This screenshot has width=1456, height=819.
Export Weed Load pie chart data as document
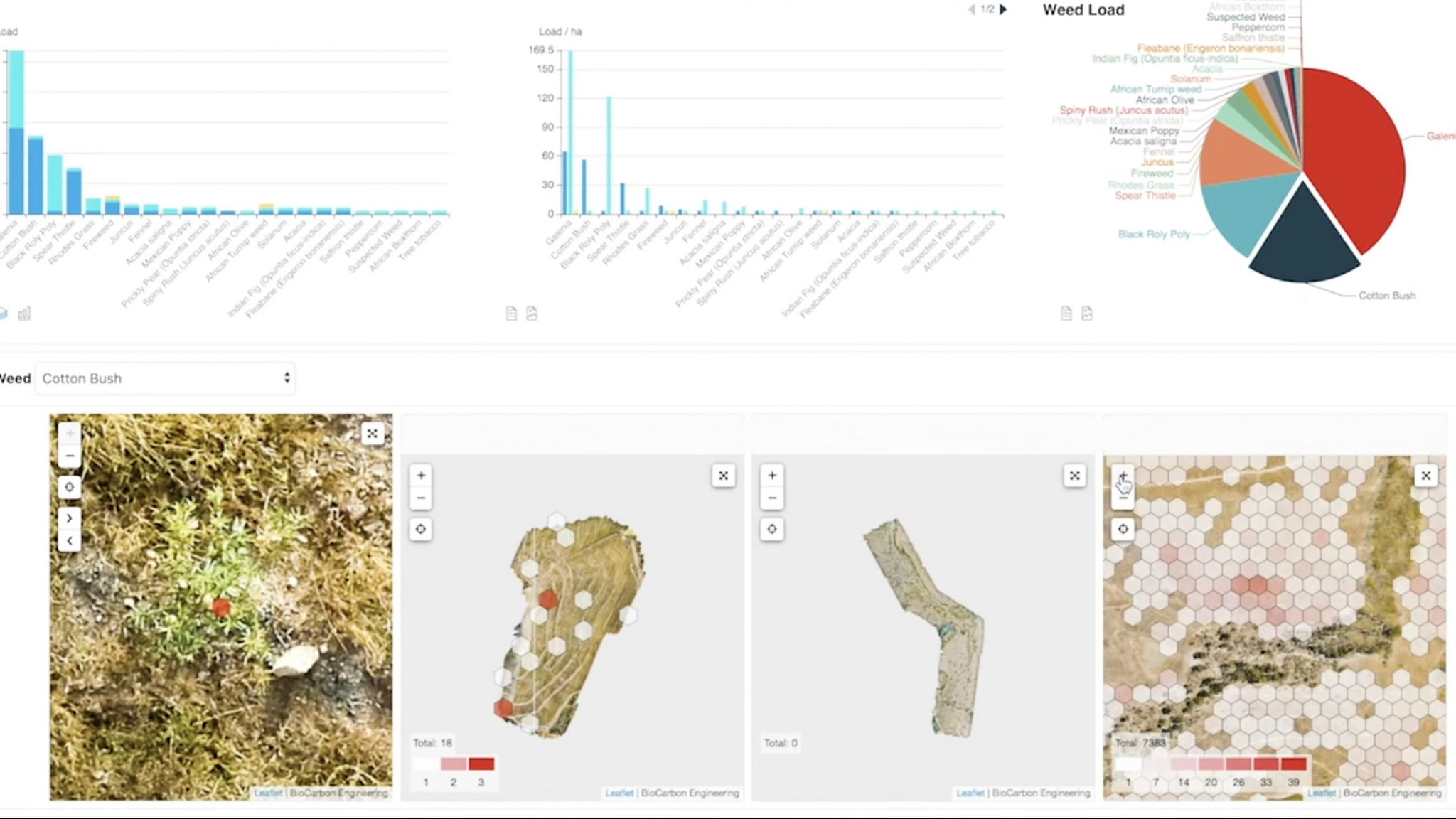(1066, 314)
